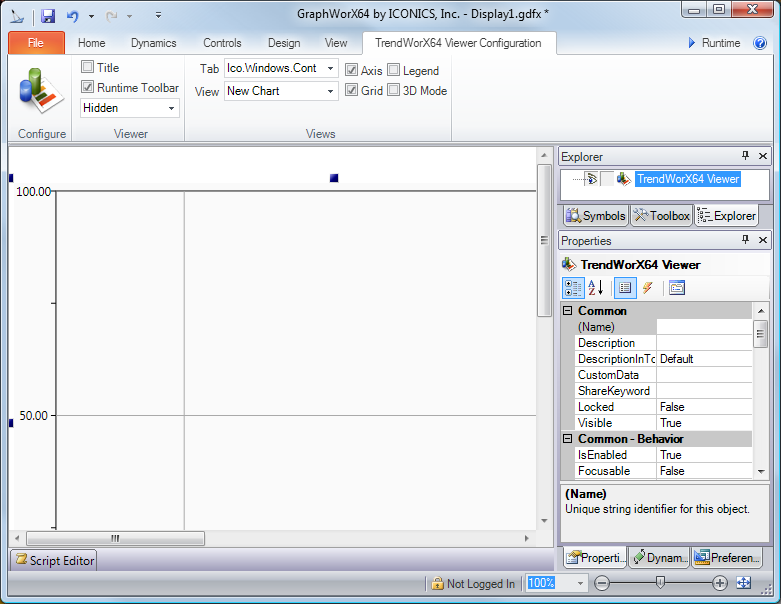Open the Help question mark icon
The height and width of the screenshot is (604, 781).
coord(760,43)
